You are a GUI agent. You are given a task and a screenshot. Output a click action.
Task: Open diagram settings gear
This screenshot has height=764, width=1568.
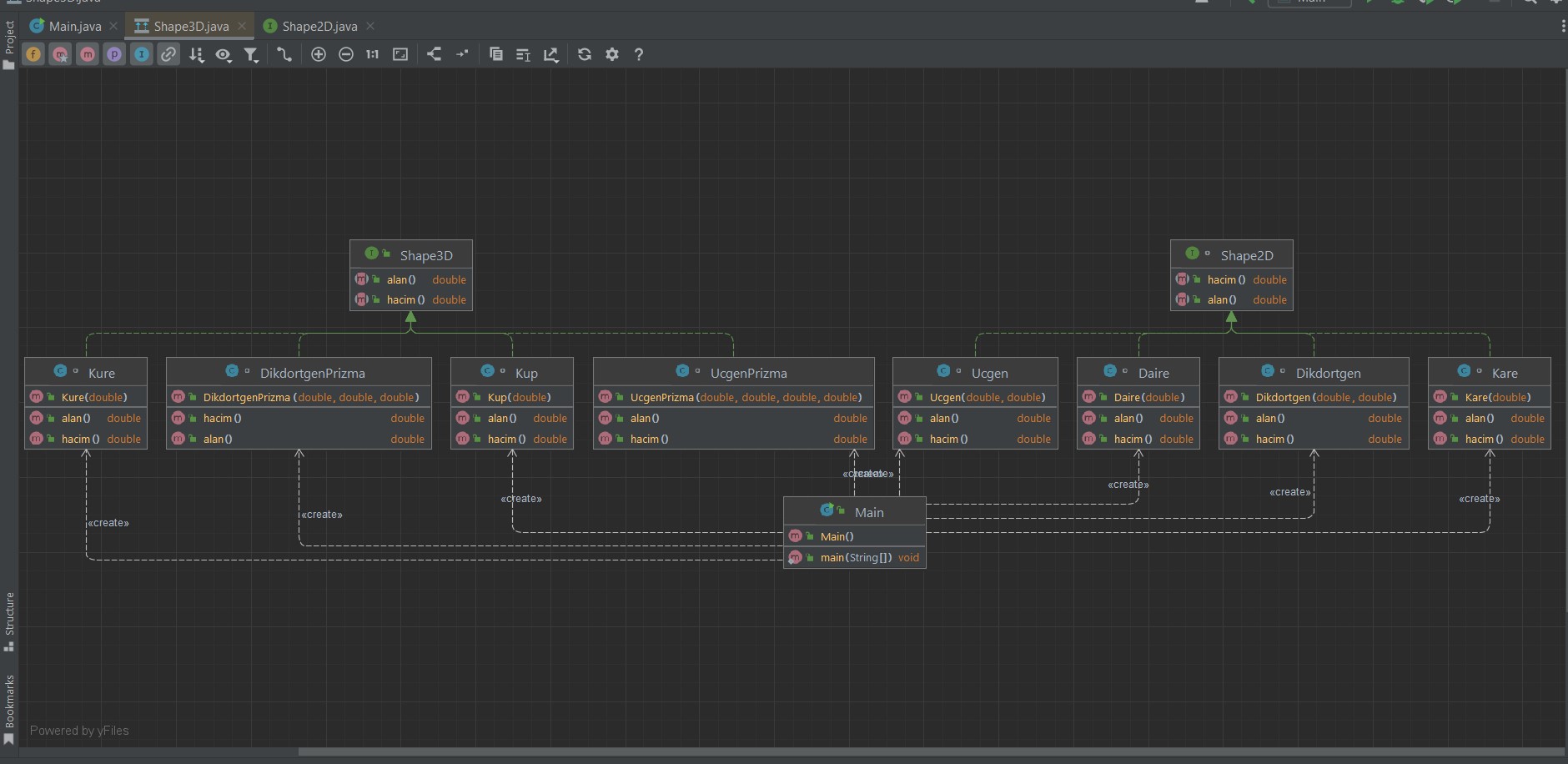point(612,54)
